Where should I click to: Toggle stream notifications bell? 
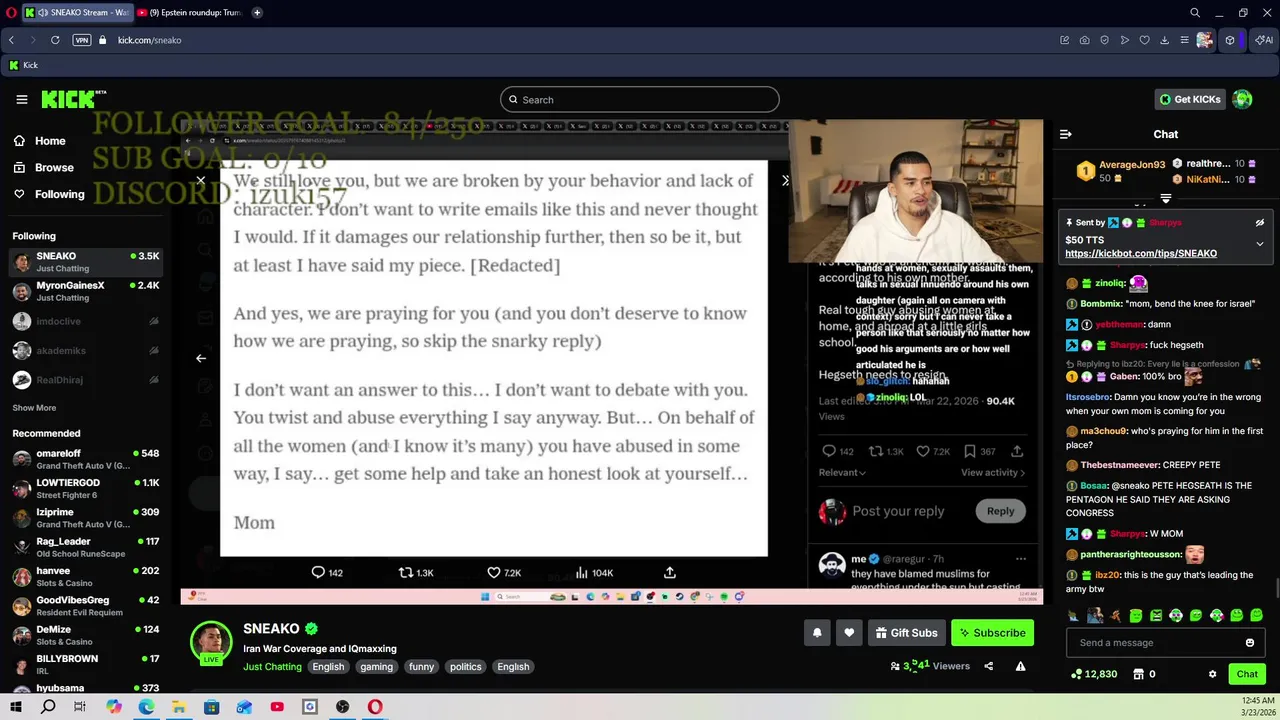click(x=817, y=633)
